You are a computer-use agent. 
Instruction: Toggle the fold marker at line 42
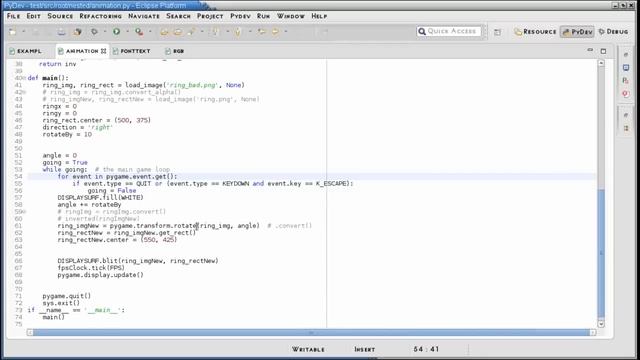coord(24,92)
